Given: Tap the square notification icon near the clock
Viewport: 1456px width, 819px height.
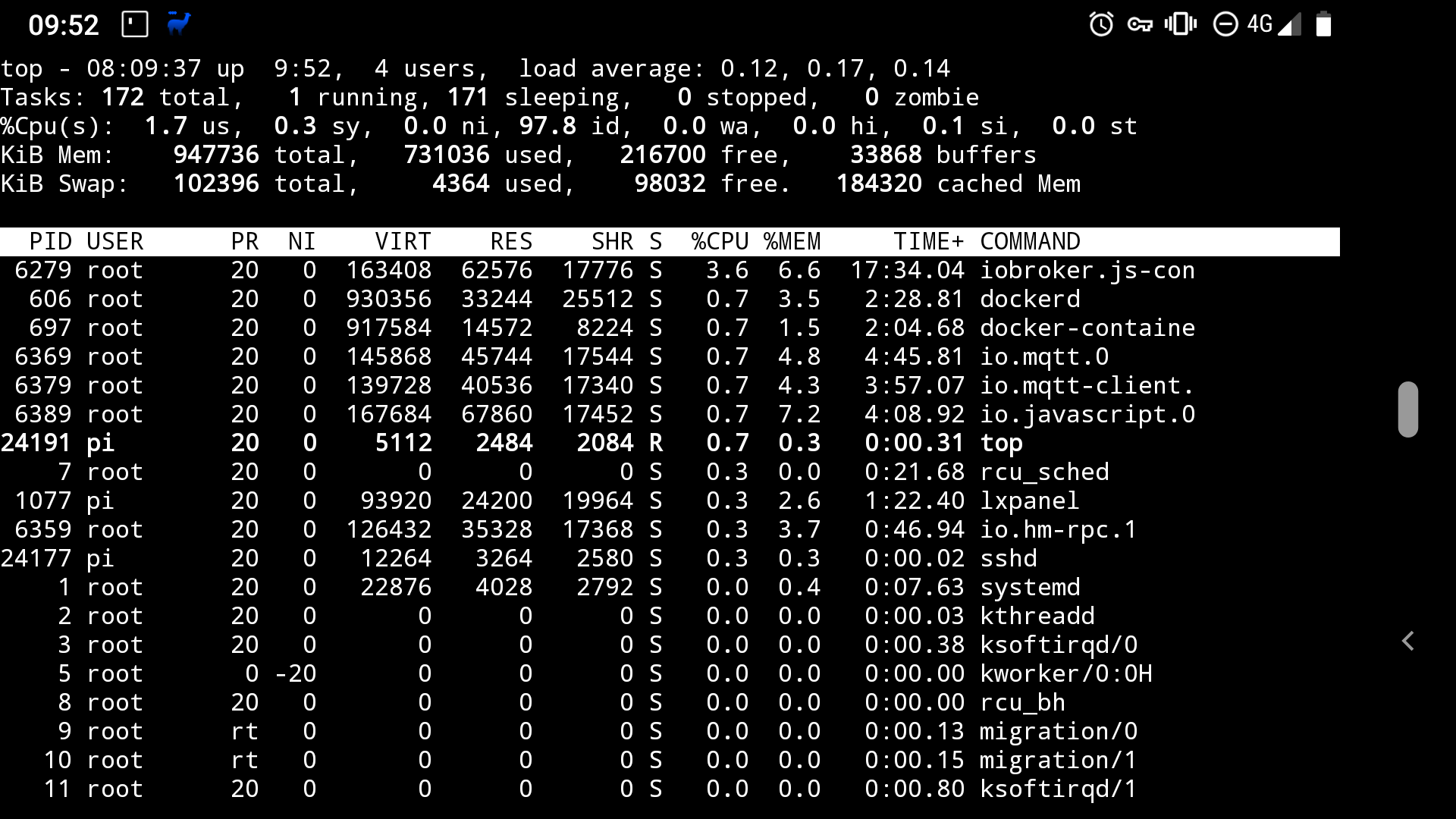Looking at the screenshot, I should pos(135,24).
